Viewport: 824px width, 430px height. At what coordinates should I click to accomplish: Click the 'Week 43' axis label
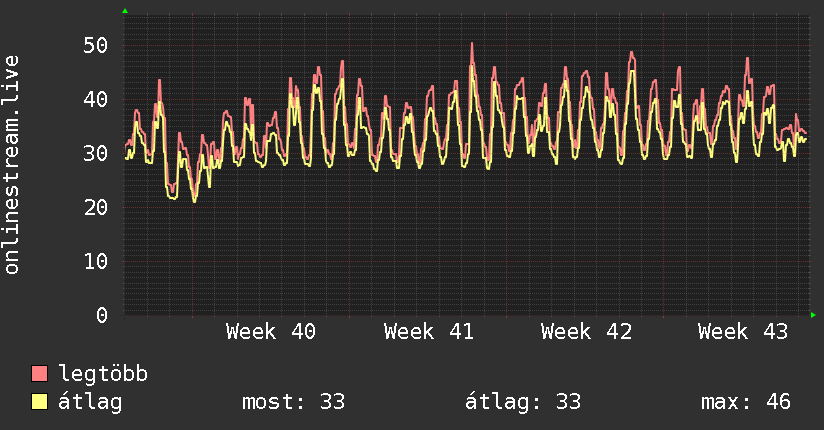[x=743, y=332]
